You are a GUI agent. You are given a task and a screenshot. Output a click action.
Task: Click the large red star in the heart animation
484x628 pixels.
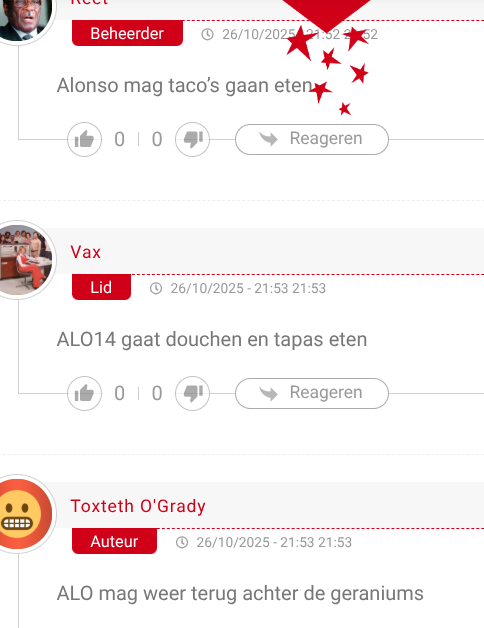point(300,43)
